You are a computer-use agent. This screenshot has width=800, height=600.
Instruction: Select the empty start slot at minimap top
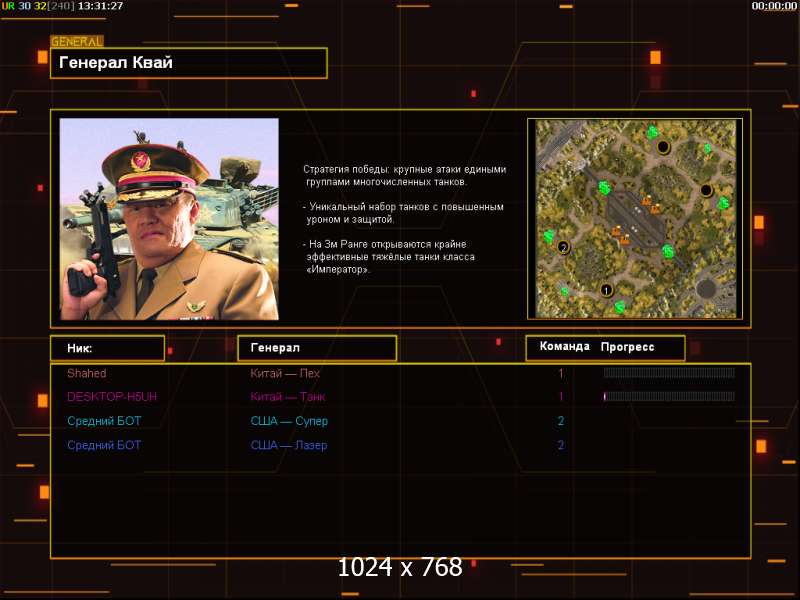tap(663, 147)
